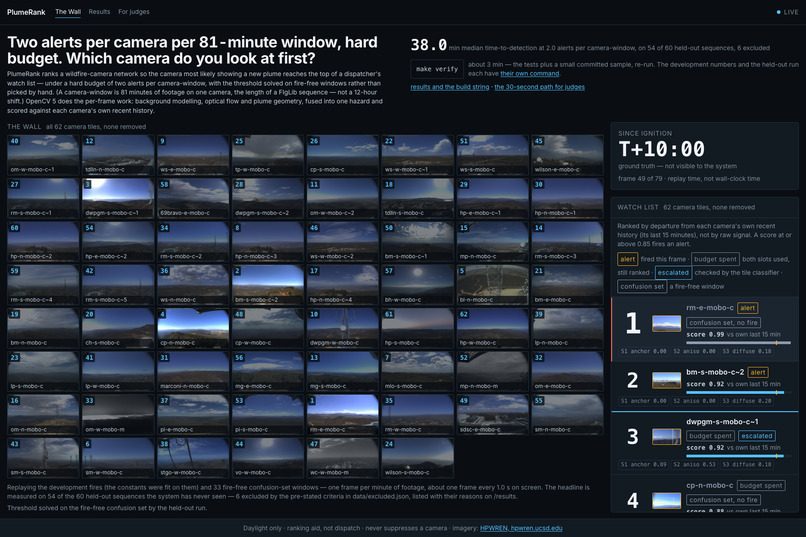Visit the HPWREN hpwren.ucsd.edu link

click(x=521, y=528)
